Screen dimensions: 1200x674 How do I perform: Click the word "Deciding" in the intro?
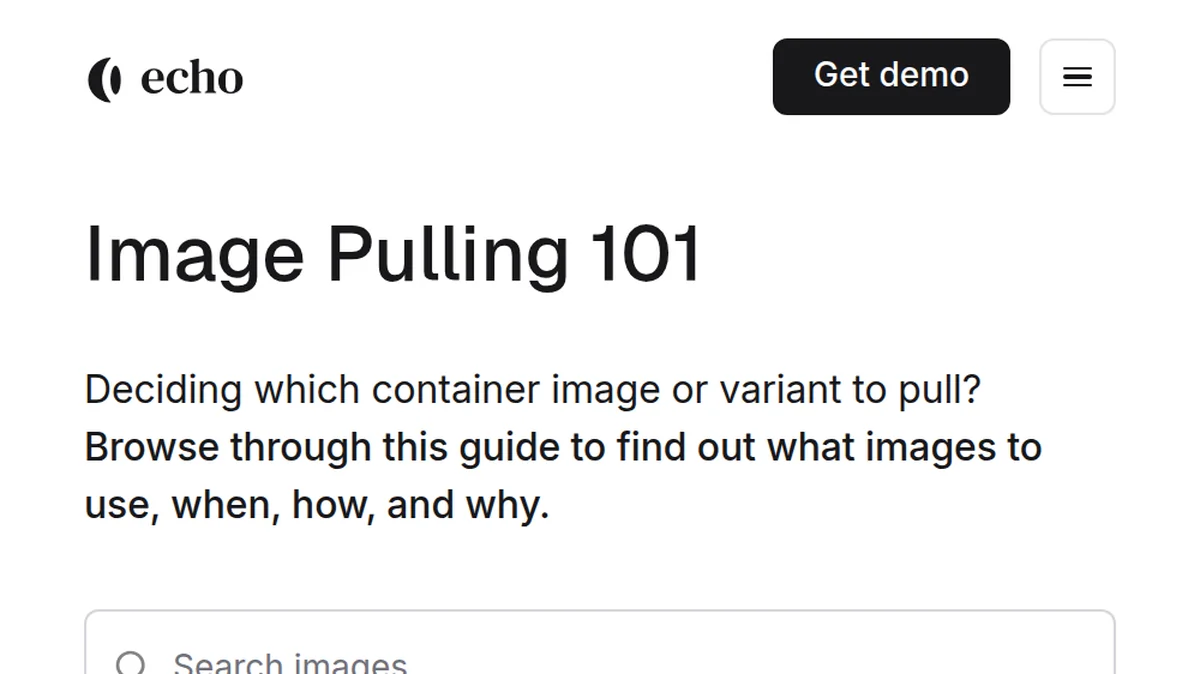(163, 389)
